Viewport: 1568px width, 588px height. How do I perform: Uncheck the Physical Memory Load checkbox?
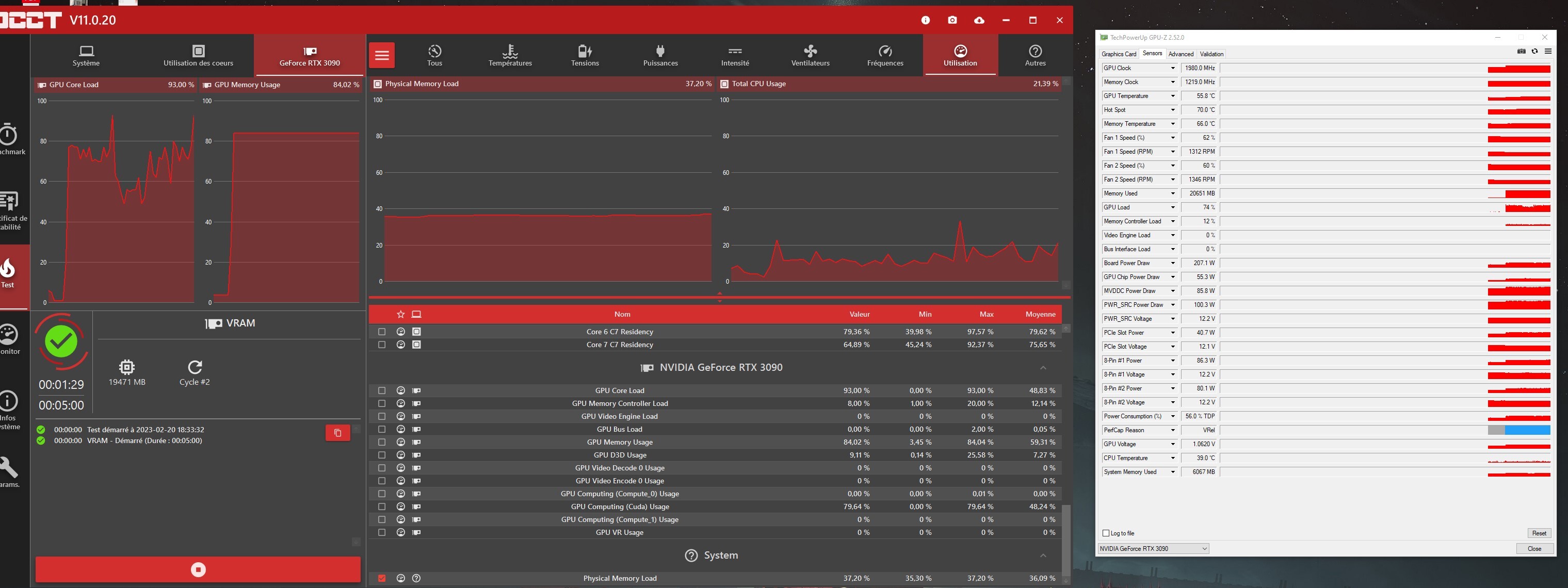[382, 578]
